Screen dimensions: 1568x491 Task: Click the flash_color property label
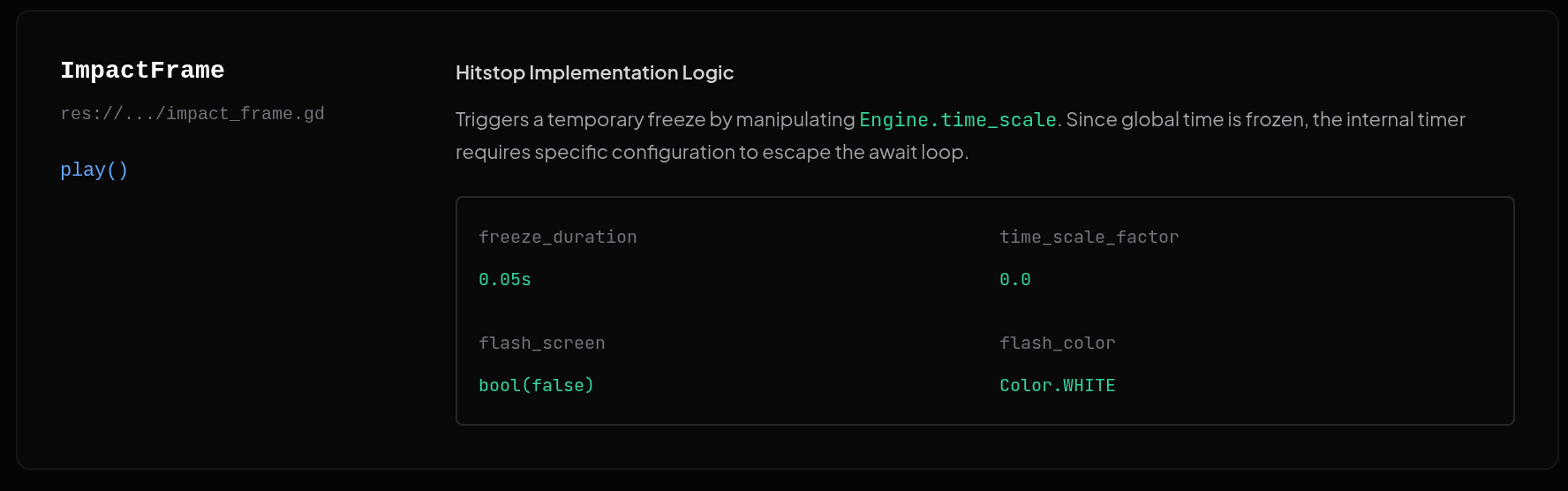point(1057,343)
